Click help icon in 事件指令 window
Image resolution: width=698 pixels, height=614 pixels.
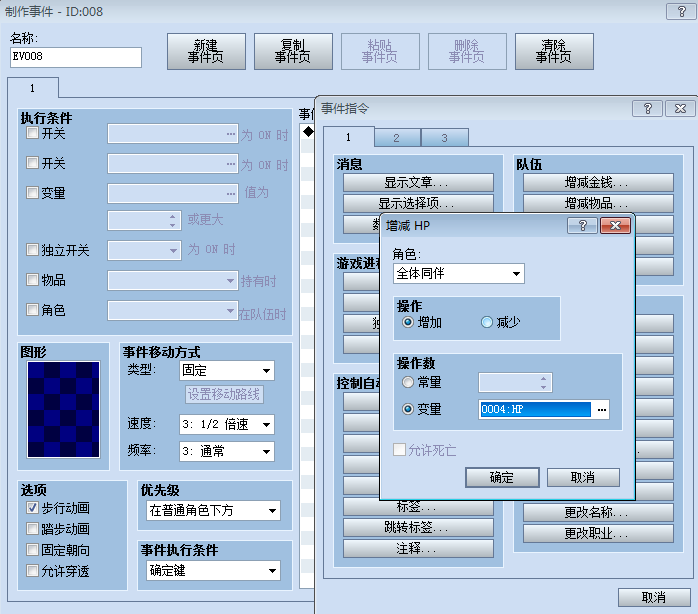pyautogui.click(x=648, y=108)
